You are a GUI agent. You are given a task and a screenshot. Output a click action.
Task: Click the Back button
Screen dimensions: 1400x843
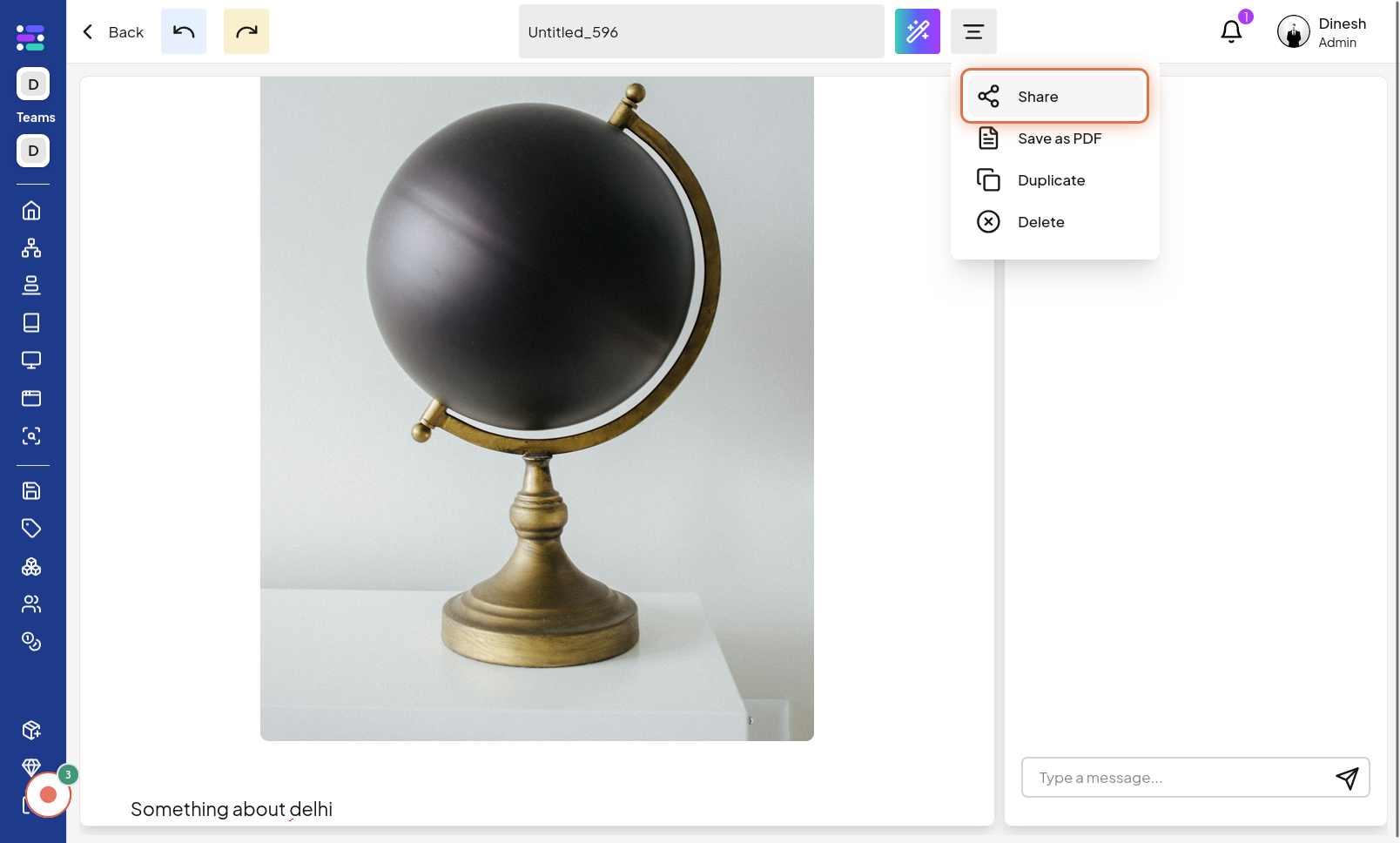pos(112,32)
